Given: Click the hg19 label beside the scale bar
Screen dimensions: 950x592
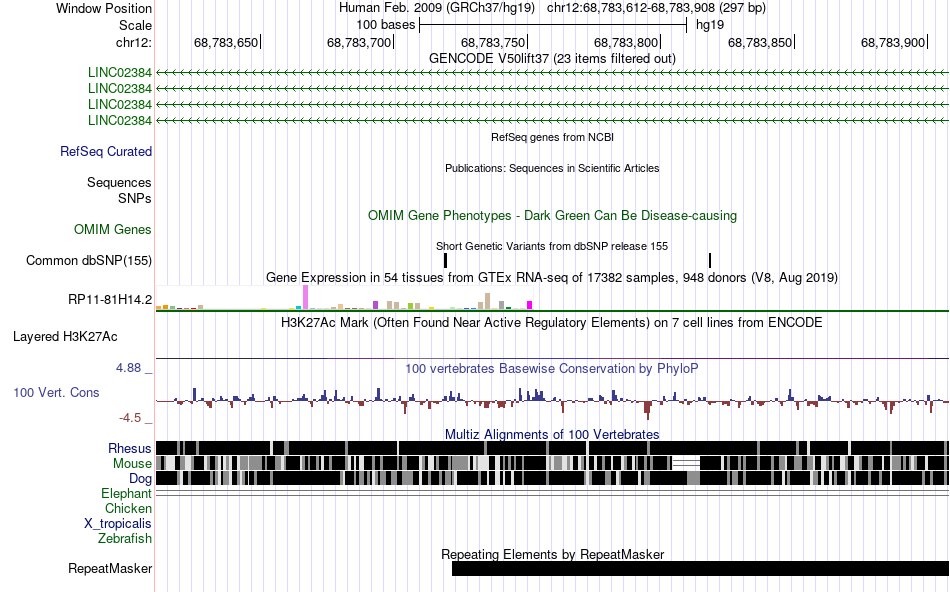Looking at the screenshot, I should point(709,25).
